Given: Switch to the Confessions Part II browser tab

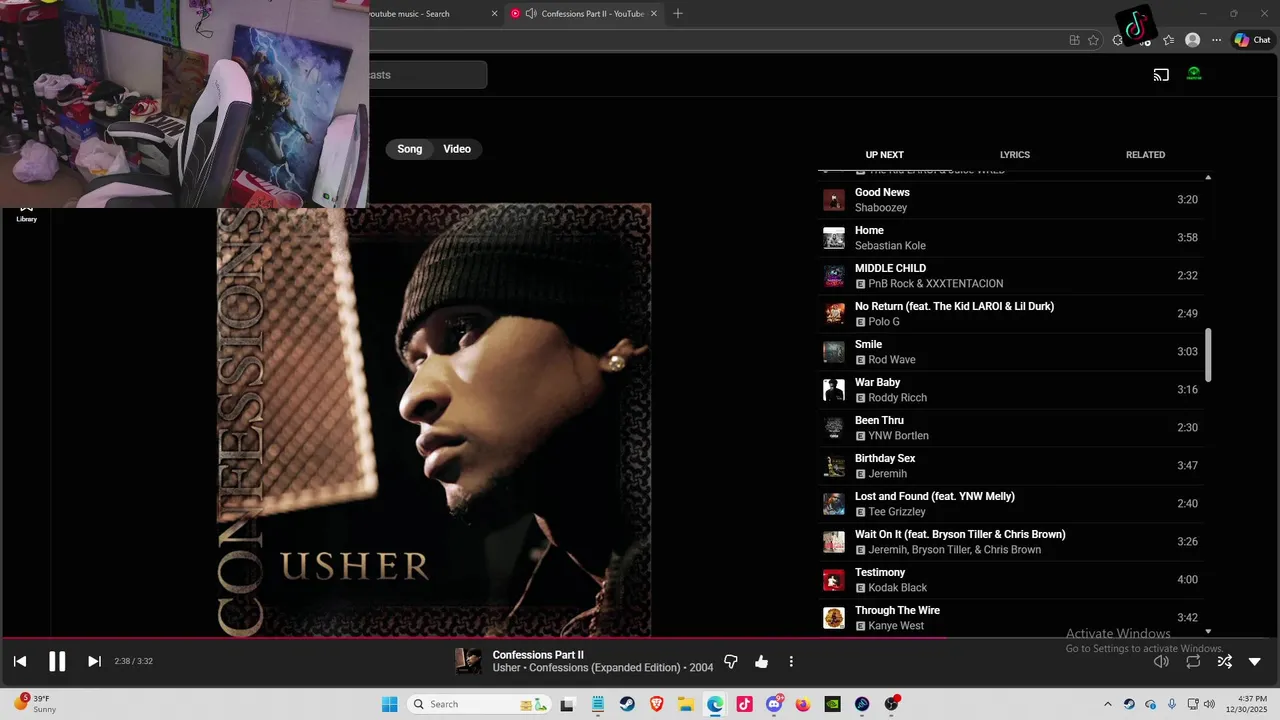Looking at the screenshot, I should click(585, 14).
